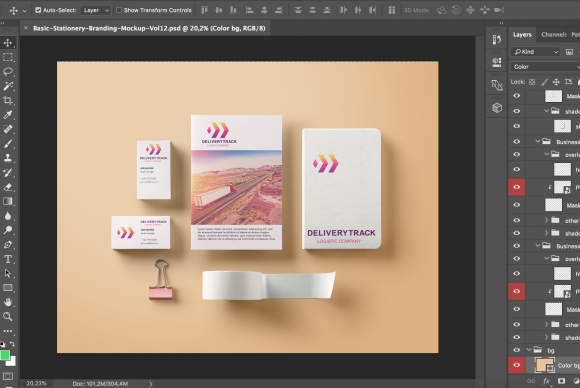Open the status bar info arrow
The width and height of the screenshot is (580, 388).
coord(151,384)
